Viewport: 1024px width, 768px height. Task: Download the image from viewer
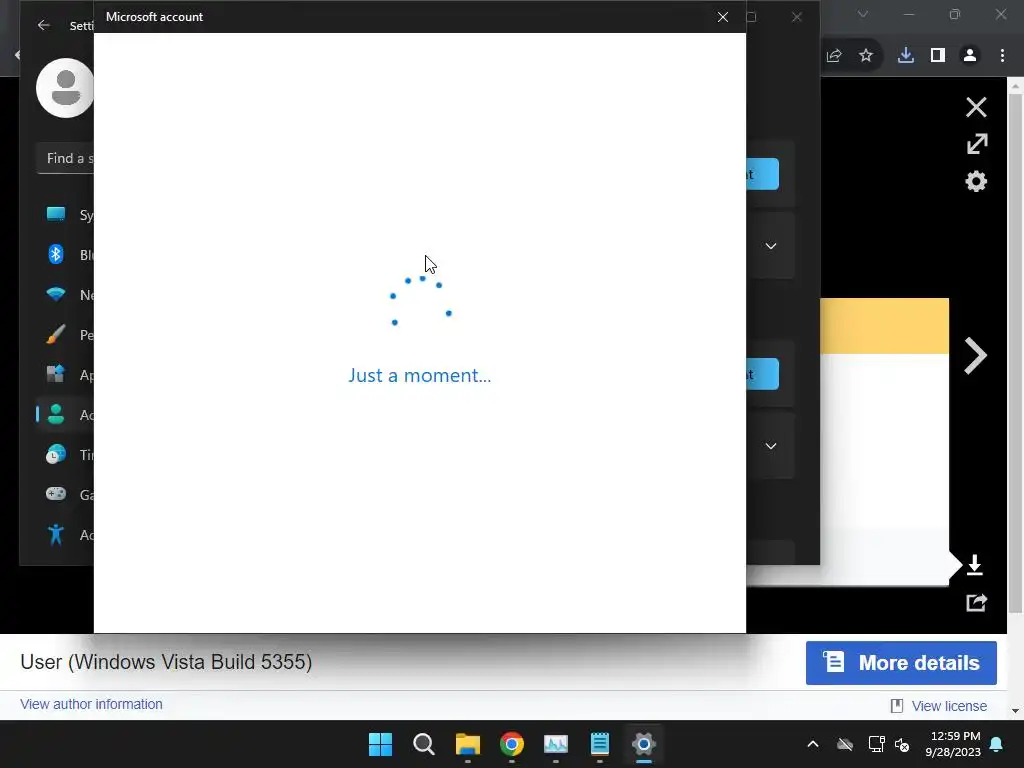(975, 565)
